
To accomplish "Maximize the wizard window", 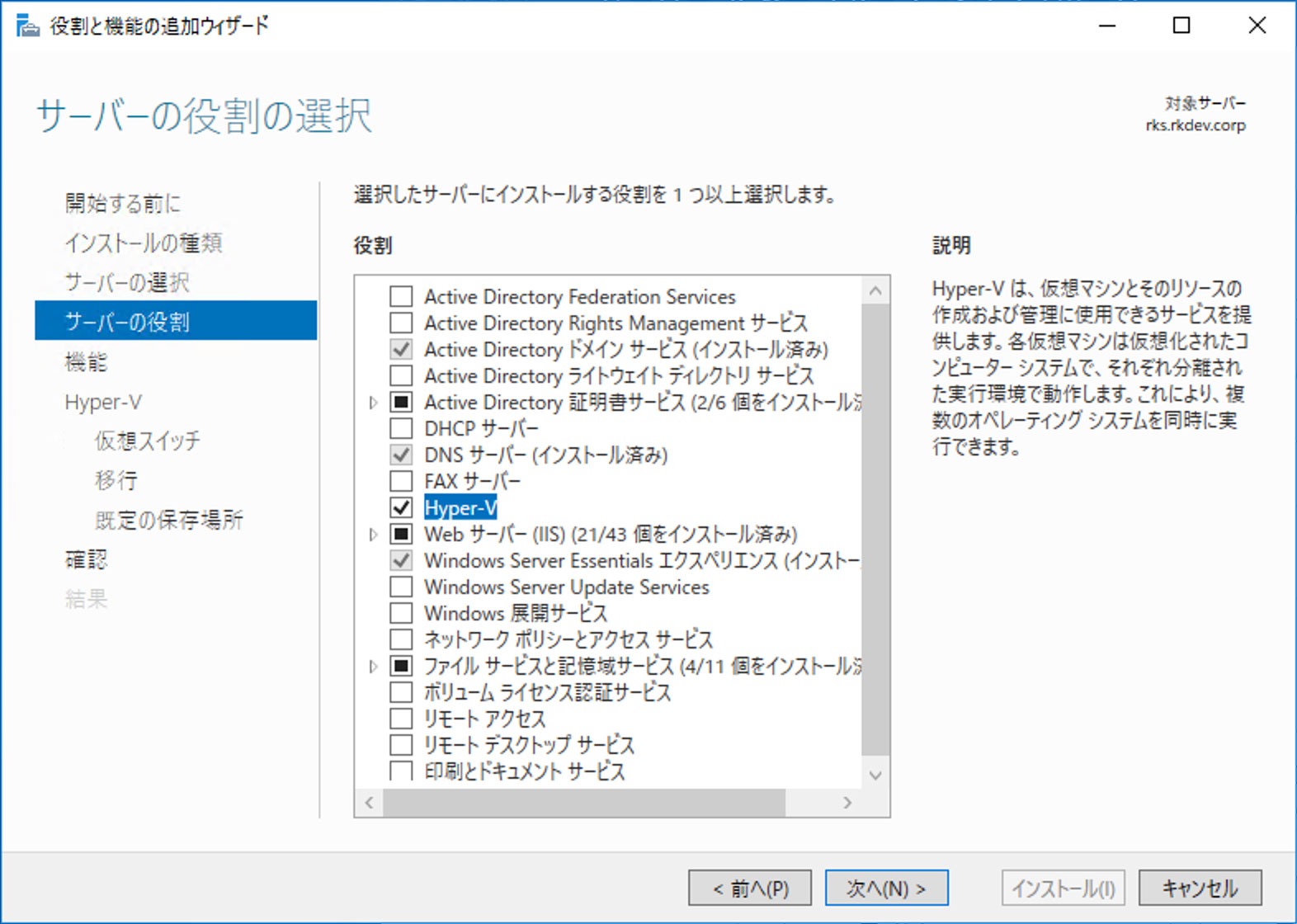I will [1181, 26].
